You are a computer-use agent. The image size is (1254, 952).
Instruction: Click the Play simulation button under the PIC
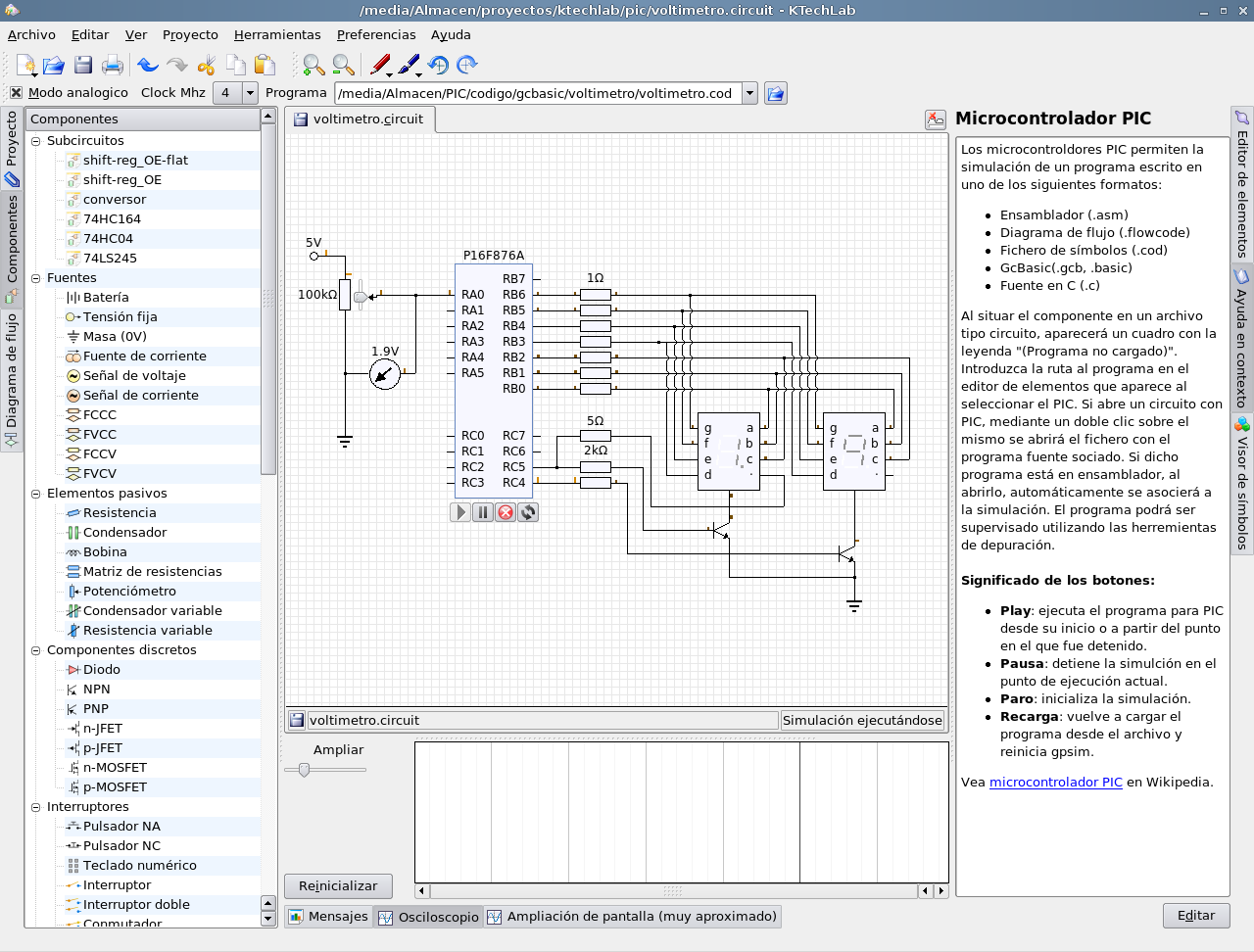(x=460, y=512)
